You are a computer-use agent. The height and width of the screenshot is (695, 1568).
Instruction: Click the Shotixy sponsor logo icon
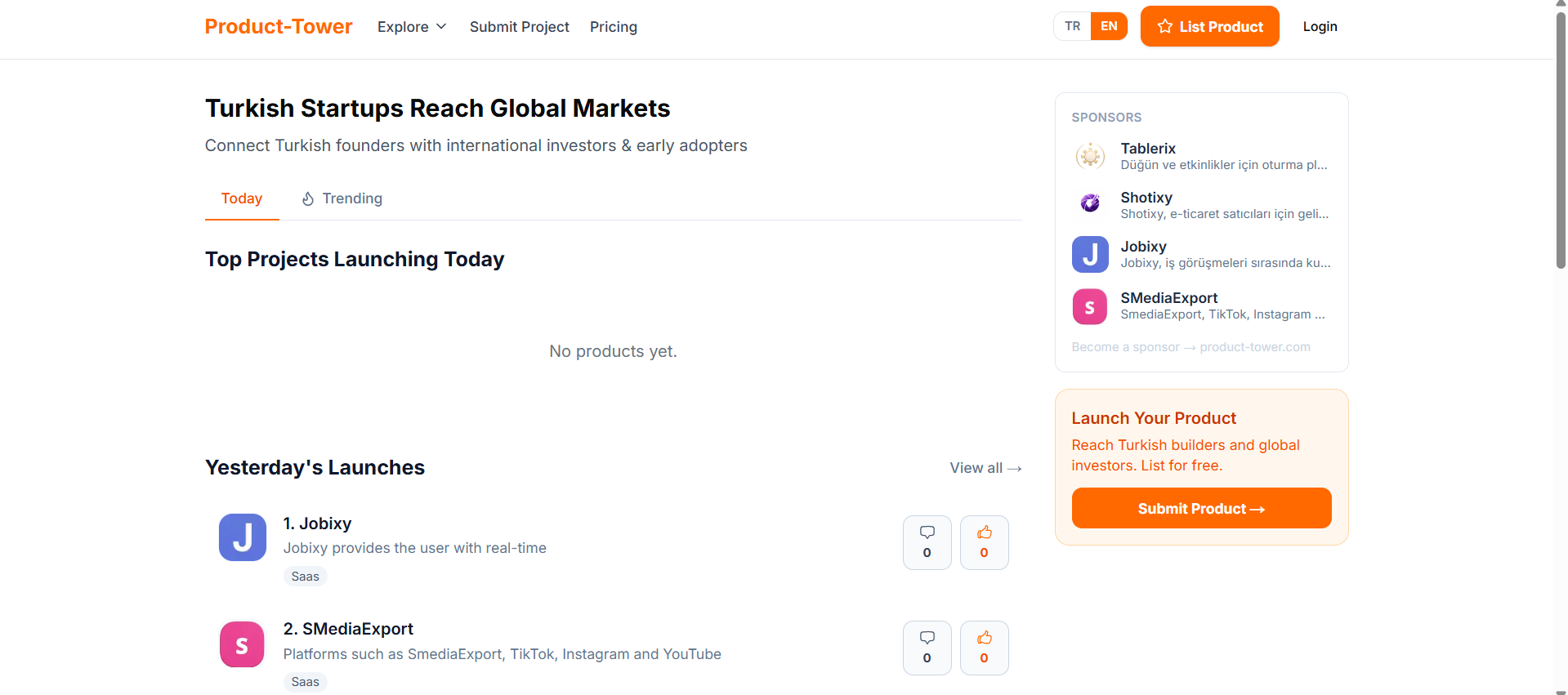tap(1090, 204)
